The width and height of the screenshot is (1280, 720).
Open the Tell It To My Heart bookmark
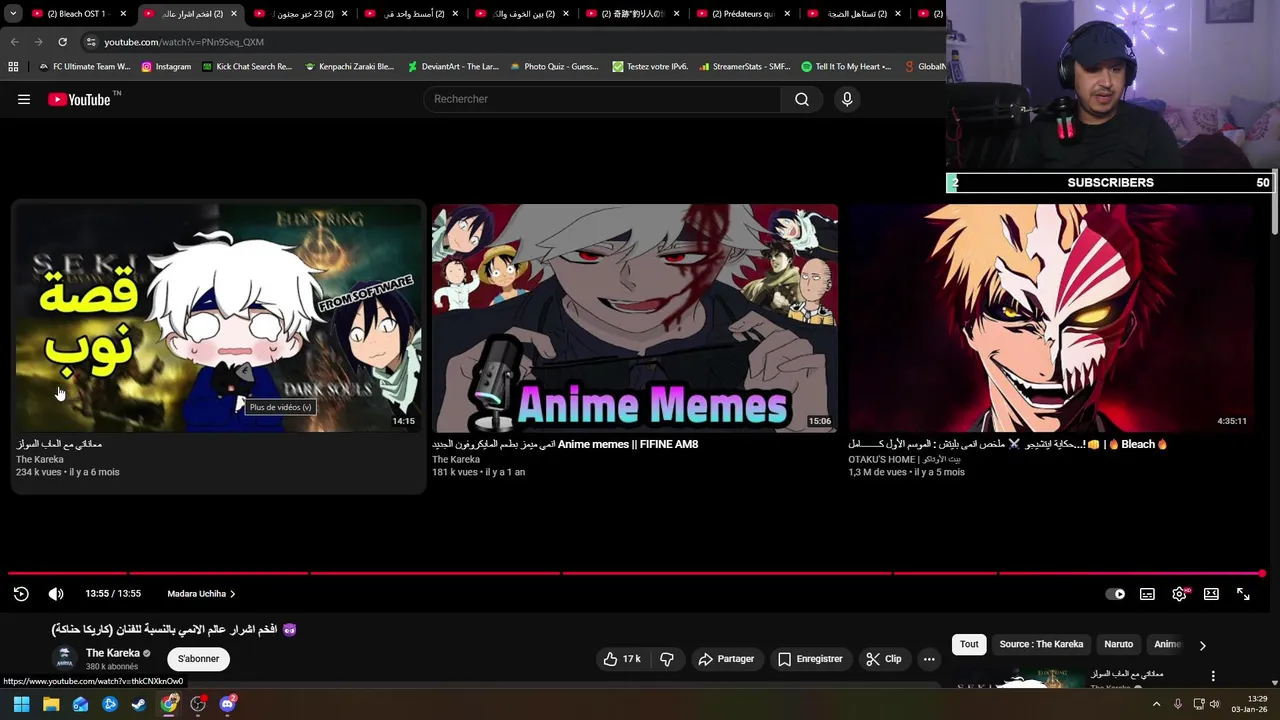click(x=846, y=67)
